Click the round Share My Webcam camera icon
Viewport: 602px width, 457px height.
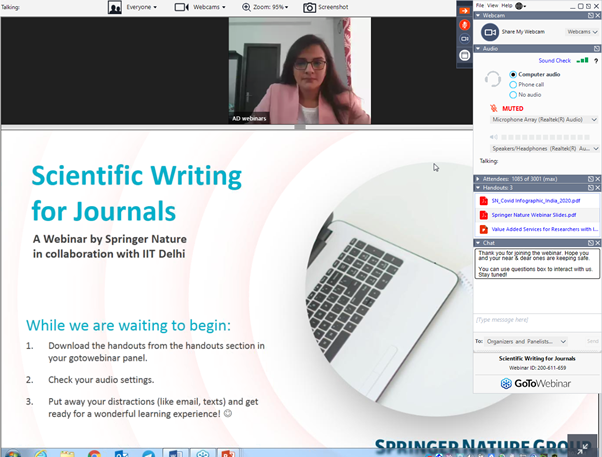490,32
